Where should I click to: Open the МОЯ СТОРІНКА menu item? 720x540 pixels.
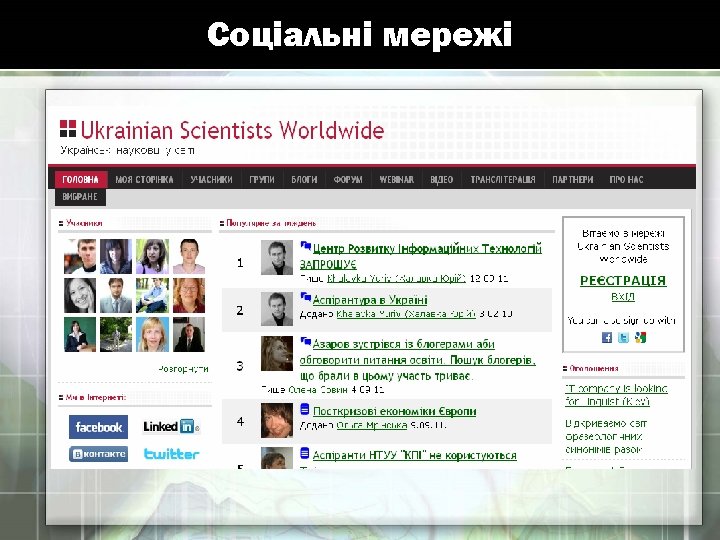[x=144, y=180]
